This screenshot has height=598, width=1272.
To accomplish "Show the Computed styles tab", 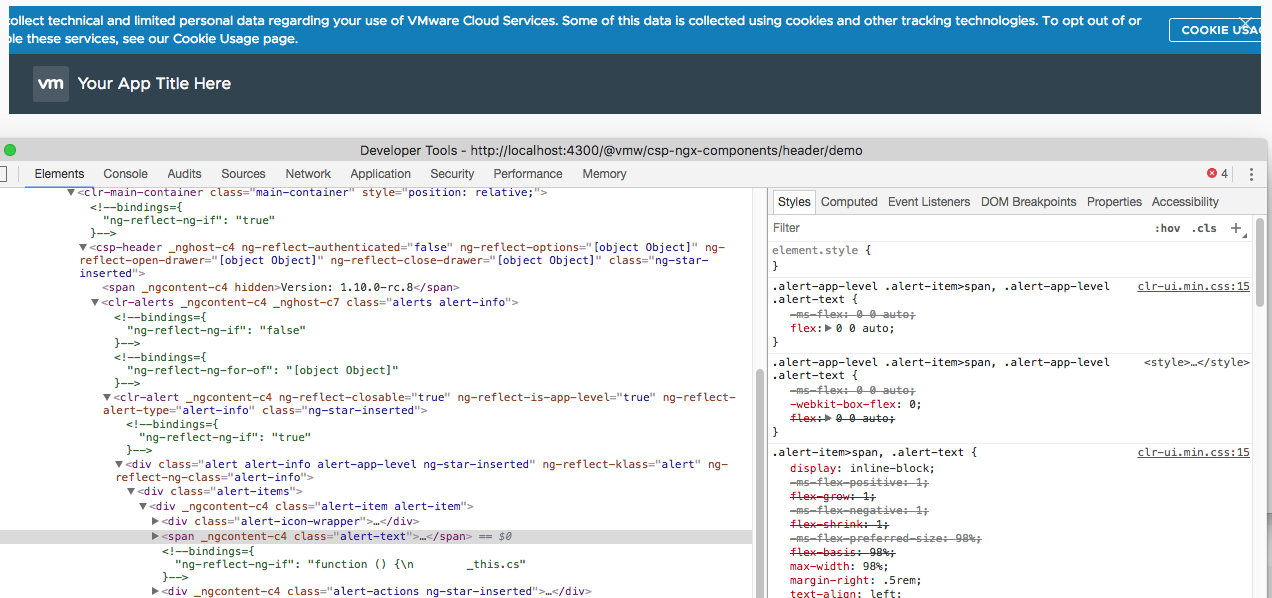I will (x=849, y=202).
